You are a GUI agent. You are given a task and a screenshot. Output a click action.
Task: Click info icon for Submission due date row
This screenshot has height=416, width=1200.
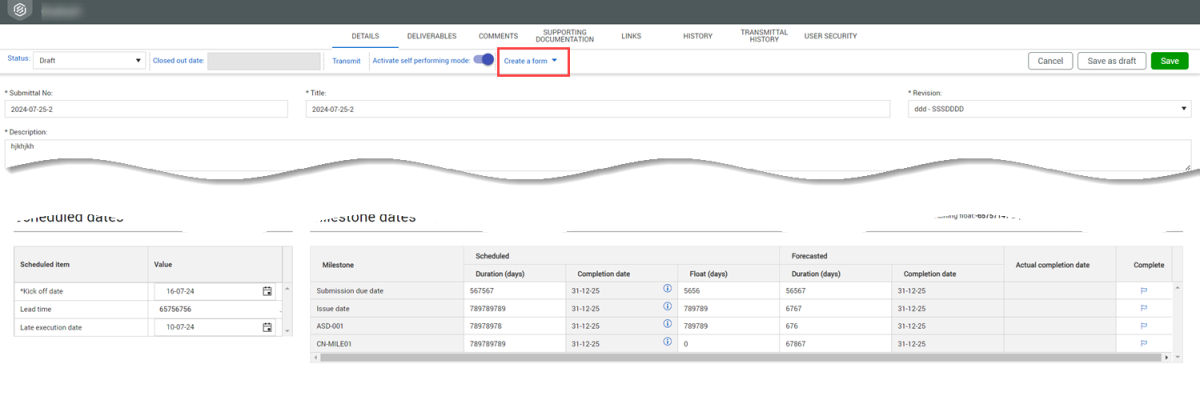667,290
